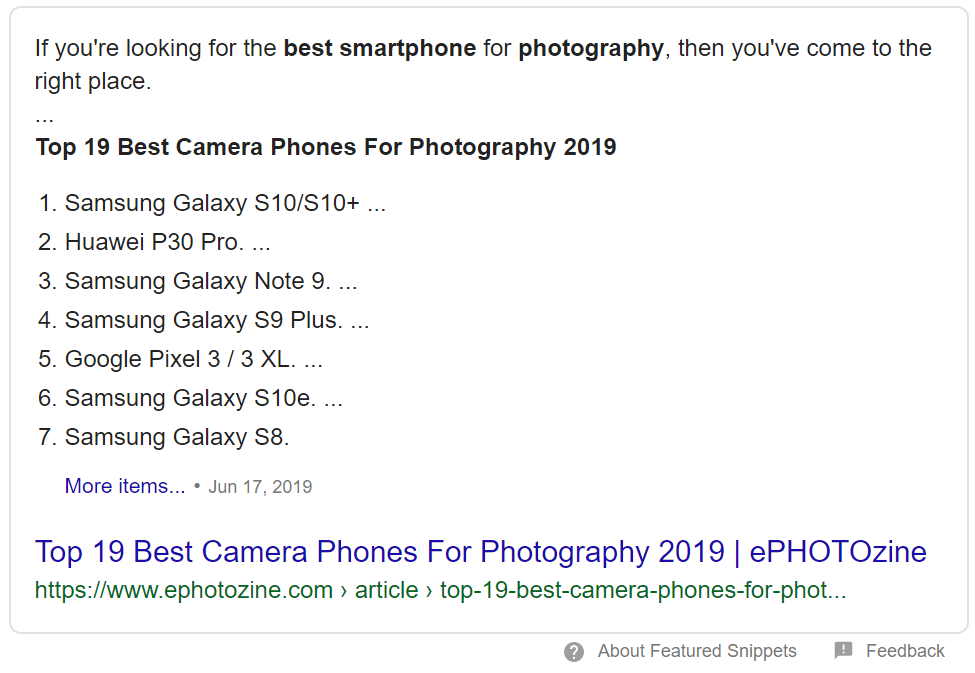Image resolution: width=975 pixels, height=673 pixels.
Task: Click the question mark help icon
Action: pyautogui.click(x=573, y=651)
